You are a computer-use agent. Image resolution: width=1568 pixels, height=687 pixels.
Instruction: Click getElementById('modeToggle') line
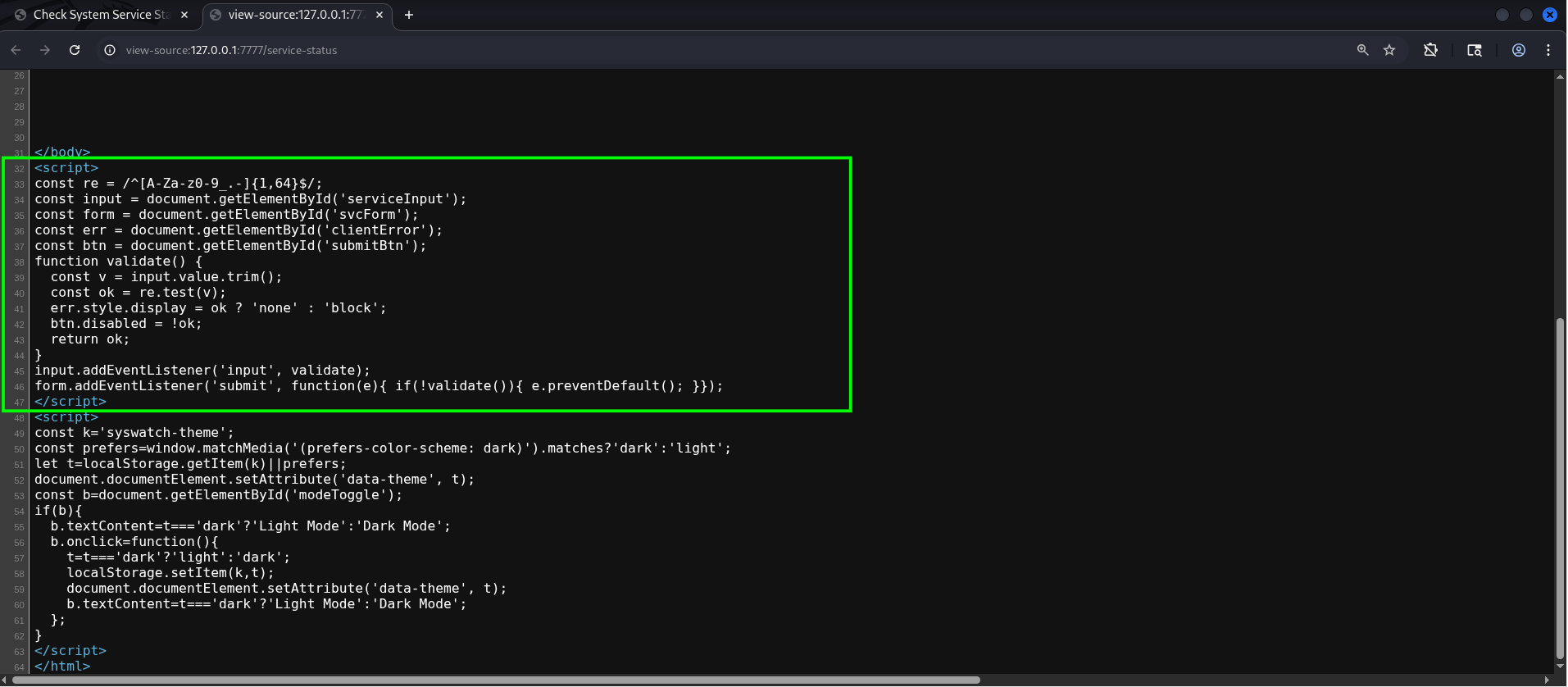pyautogui.click(x=219, y=495)
